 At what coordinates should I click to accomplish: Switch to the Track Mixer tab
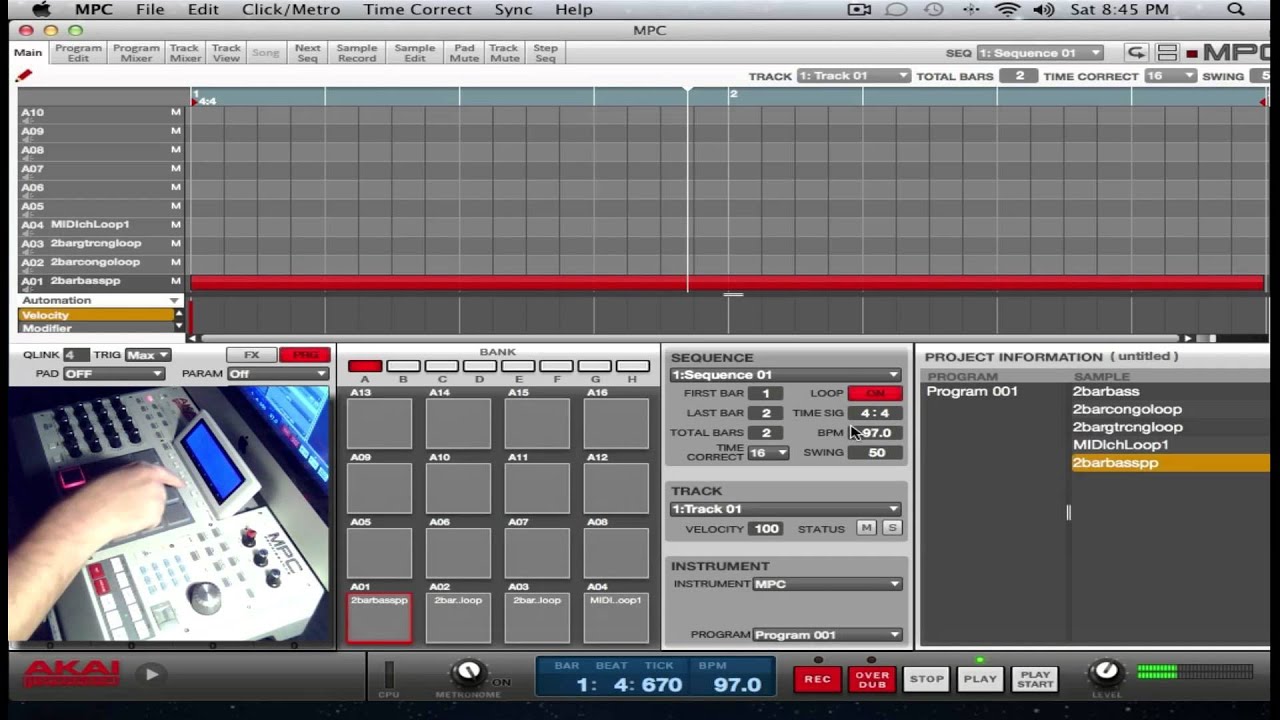click(184, 53)
